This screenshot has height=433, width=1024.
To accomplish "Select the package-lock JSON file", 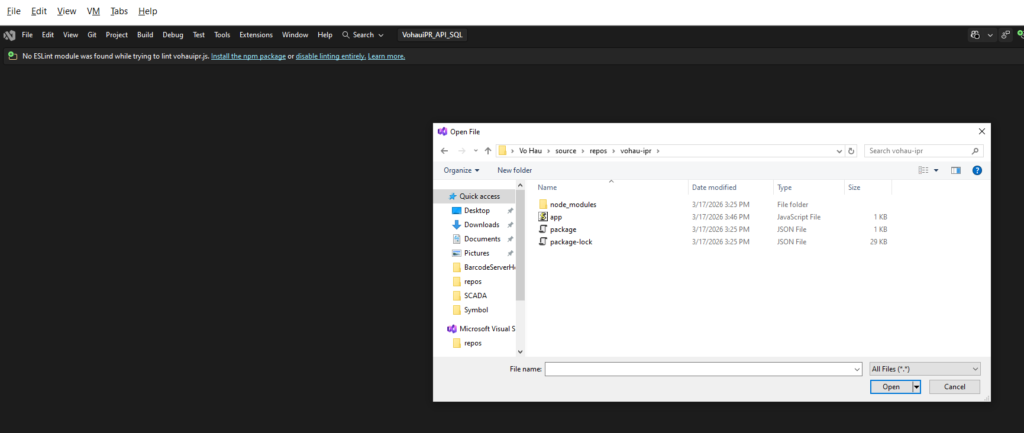I will 570,242.
